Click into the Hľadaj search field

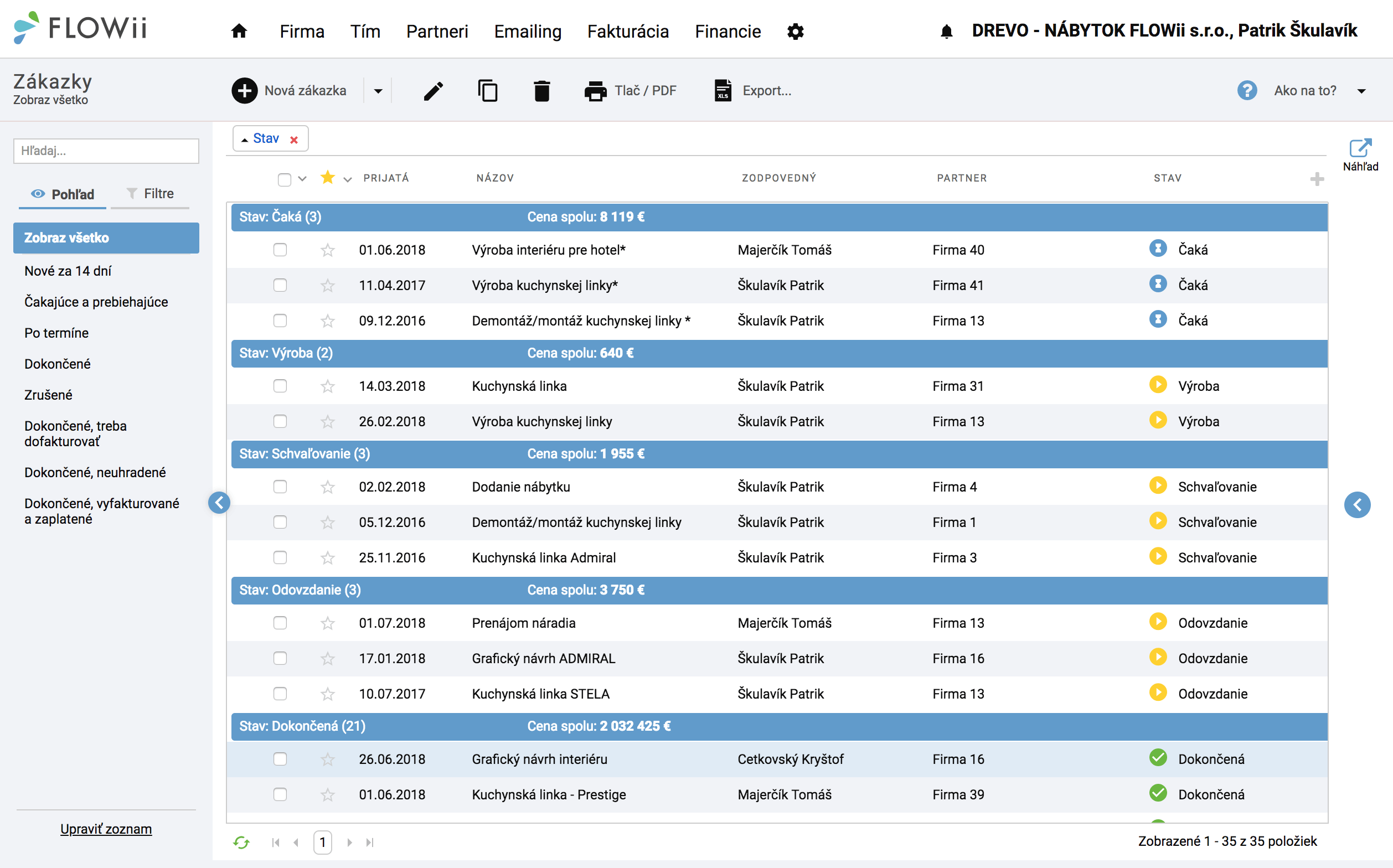click(106, 151)
